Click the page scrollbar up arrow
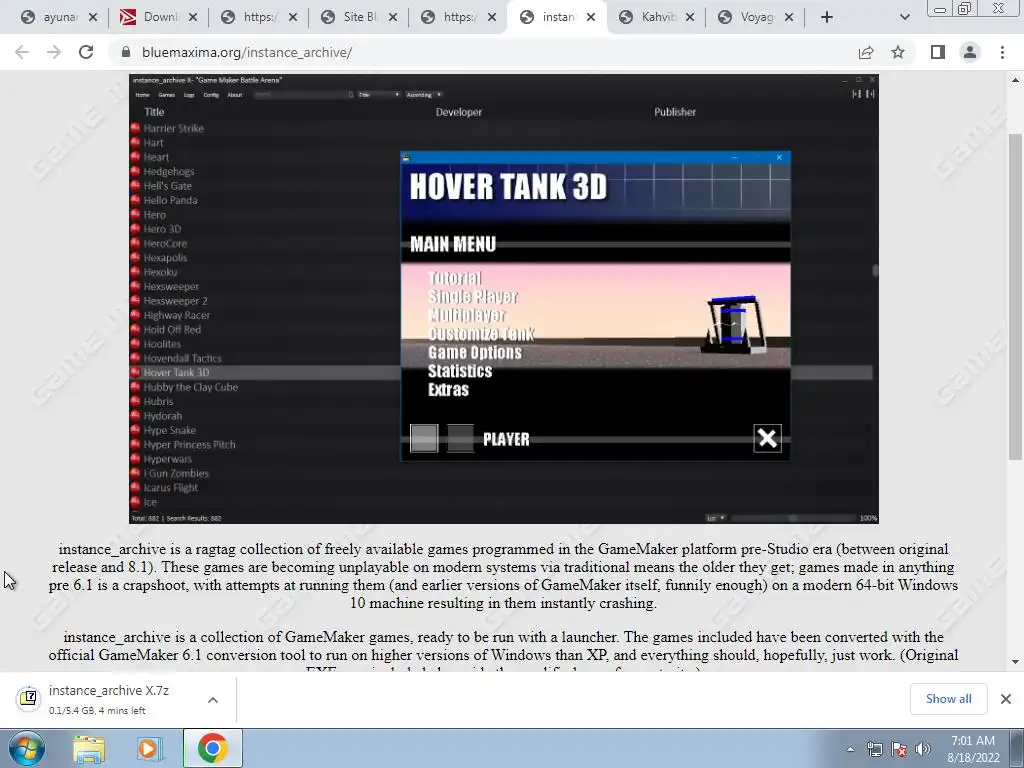Image resolution: width=1024 pixels, height=768 pixels. [x=1015, y=80]
